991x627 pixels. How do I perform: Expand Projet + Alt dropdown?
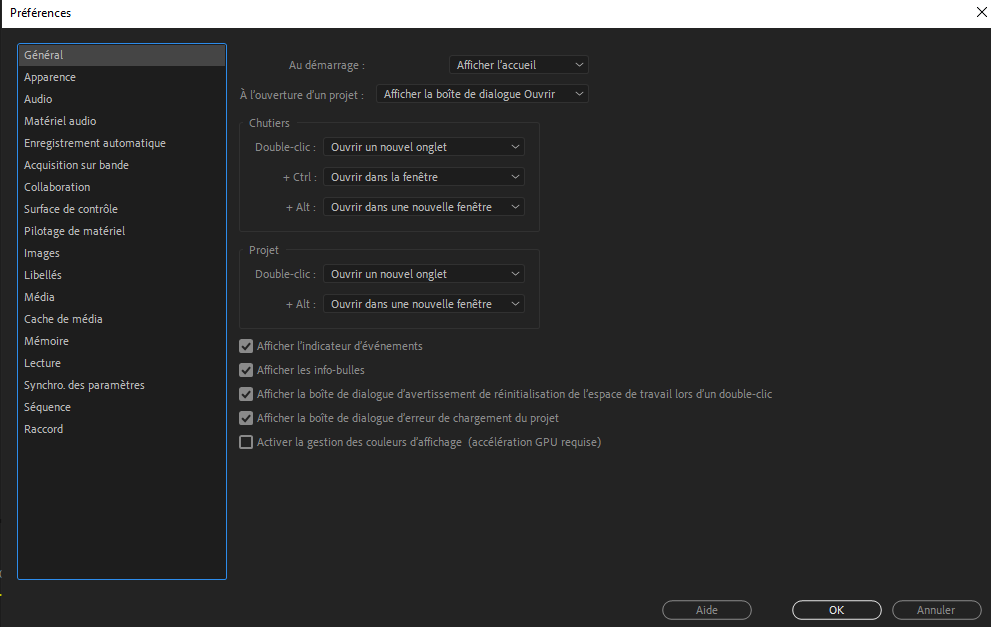click(423, 304)
